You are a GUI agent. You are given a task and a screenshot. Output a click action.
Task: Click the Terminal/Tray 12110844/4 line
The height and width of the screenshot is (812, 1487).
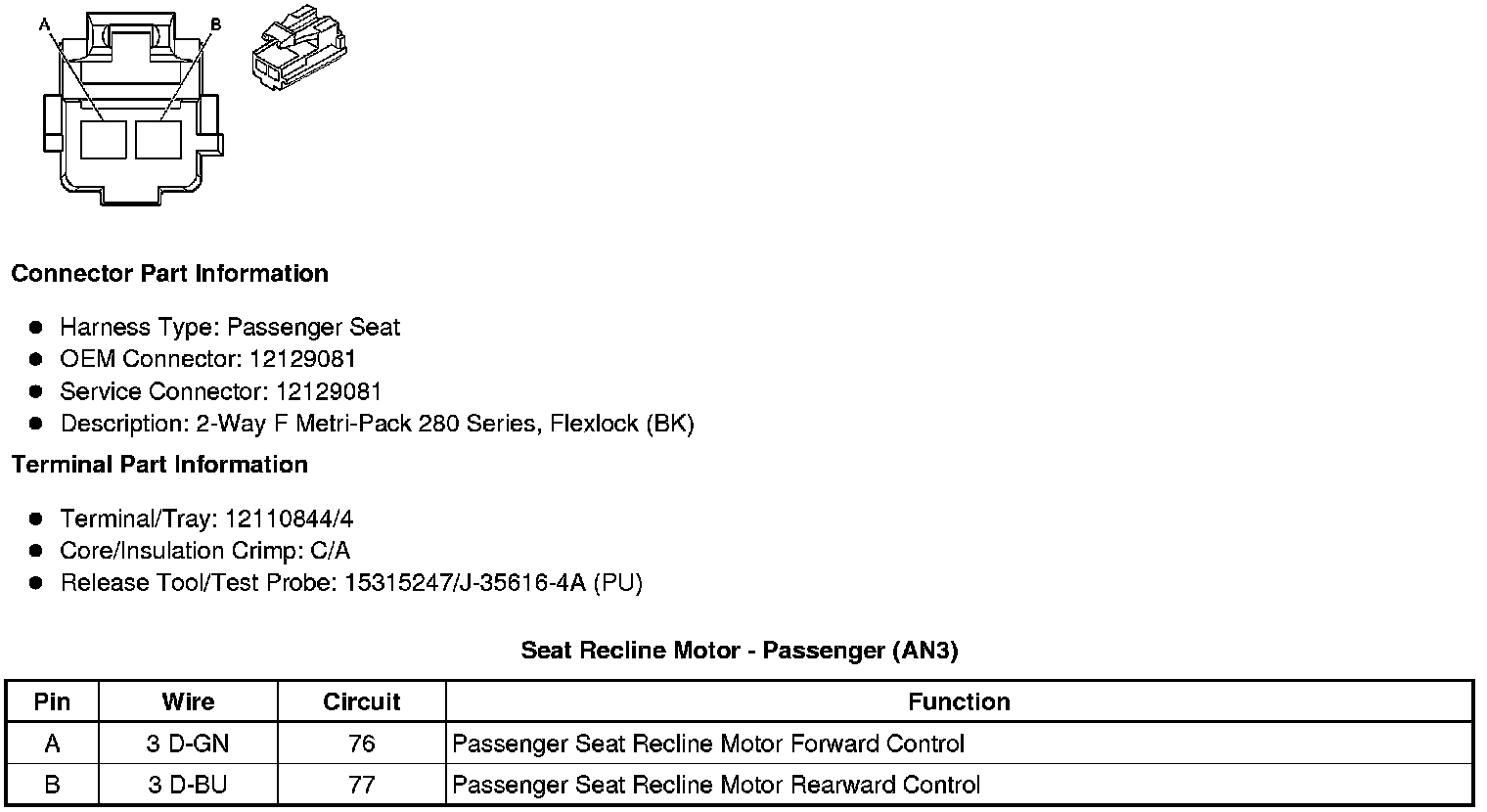[x=206, y=519]
